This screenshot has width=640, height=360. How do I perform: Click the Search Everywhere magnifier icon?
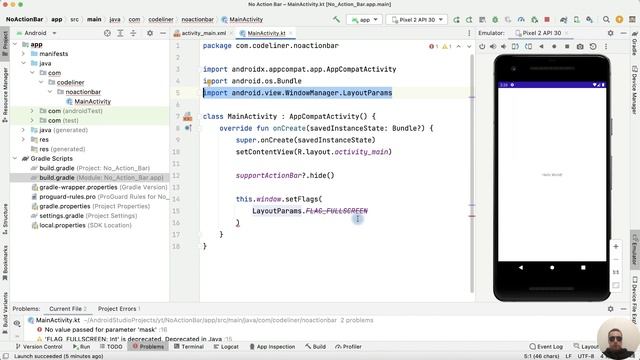click(607, 20)
